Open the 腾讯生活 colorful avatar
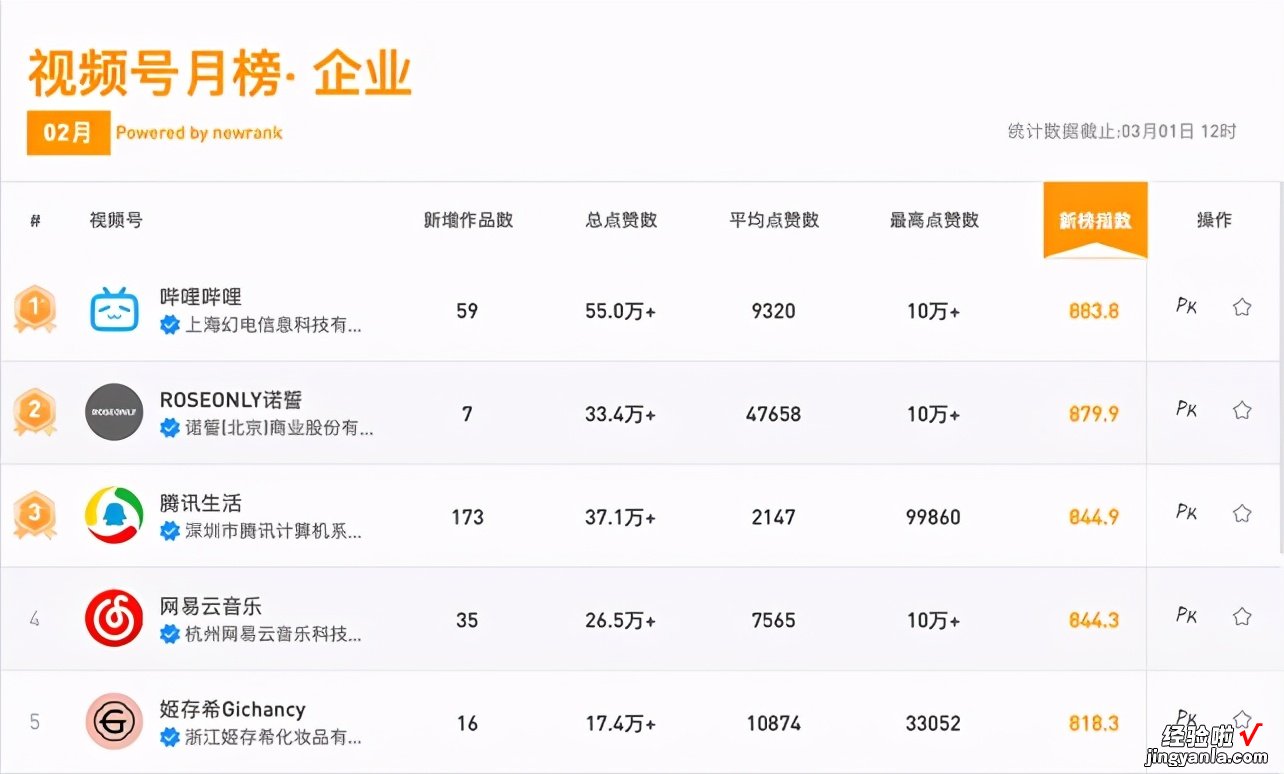The width and height of the screenshot is (1284, 774). click(114, 515)
